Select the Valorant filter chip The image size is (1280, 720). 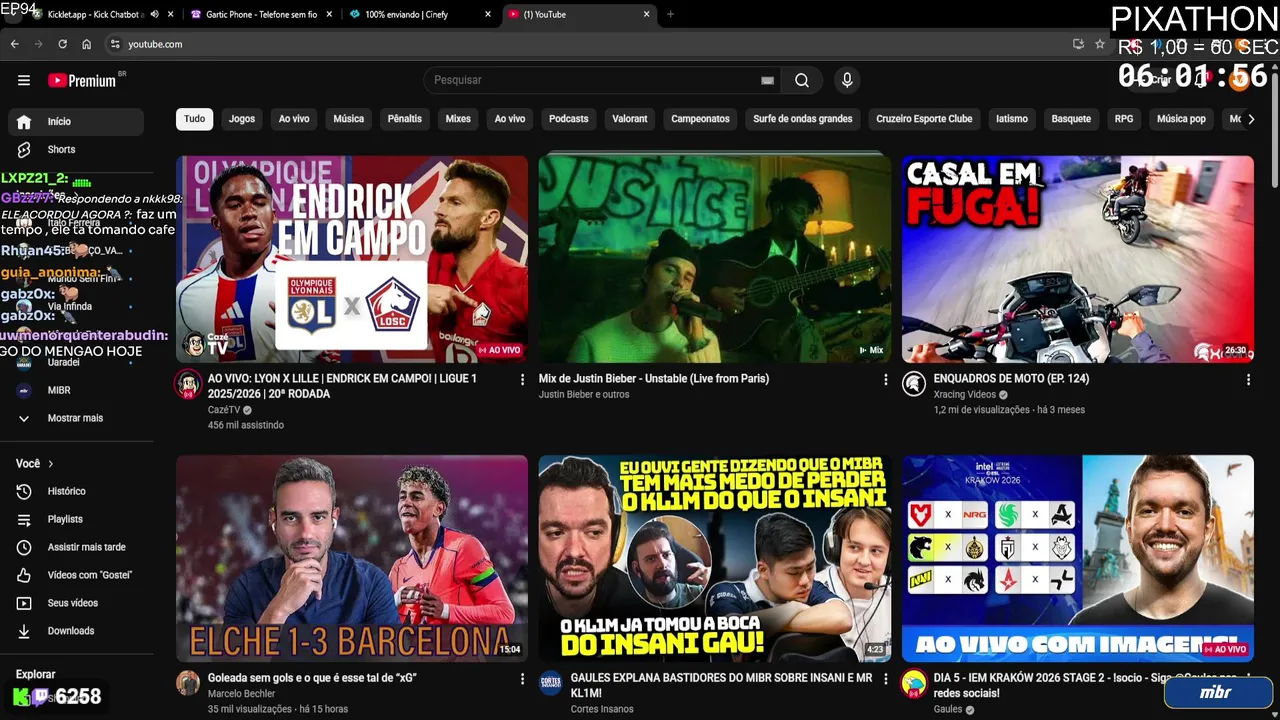[630, 119]
